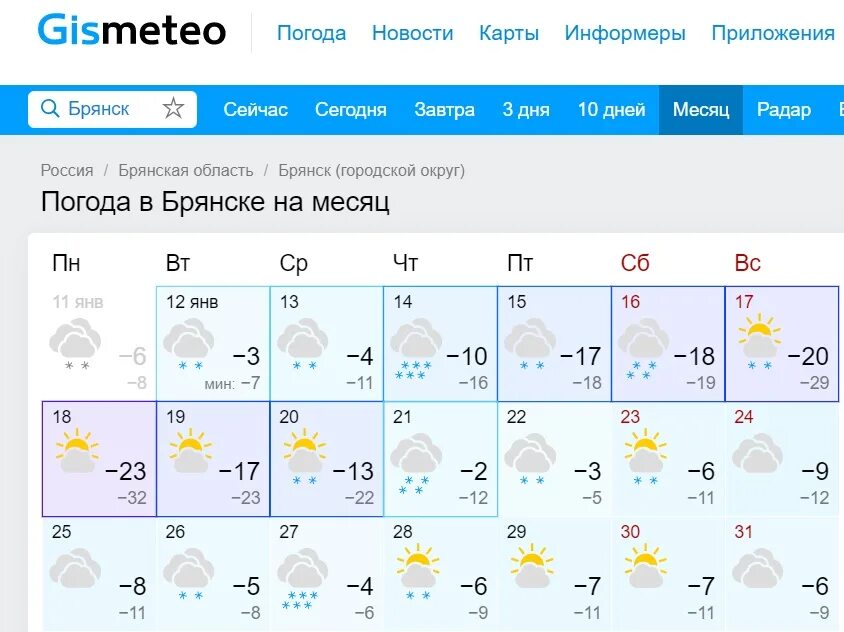Go to Информеры section
The width and height of the screenshot is (844, 632).
point(625,33)
